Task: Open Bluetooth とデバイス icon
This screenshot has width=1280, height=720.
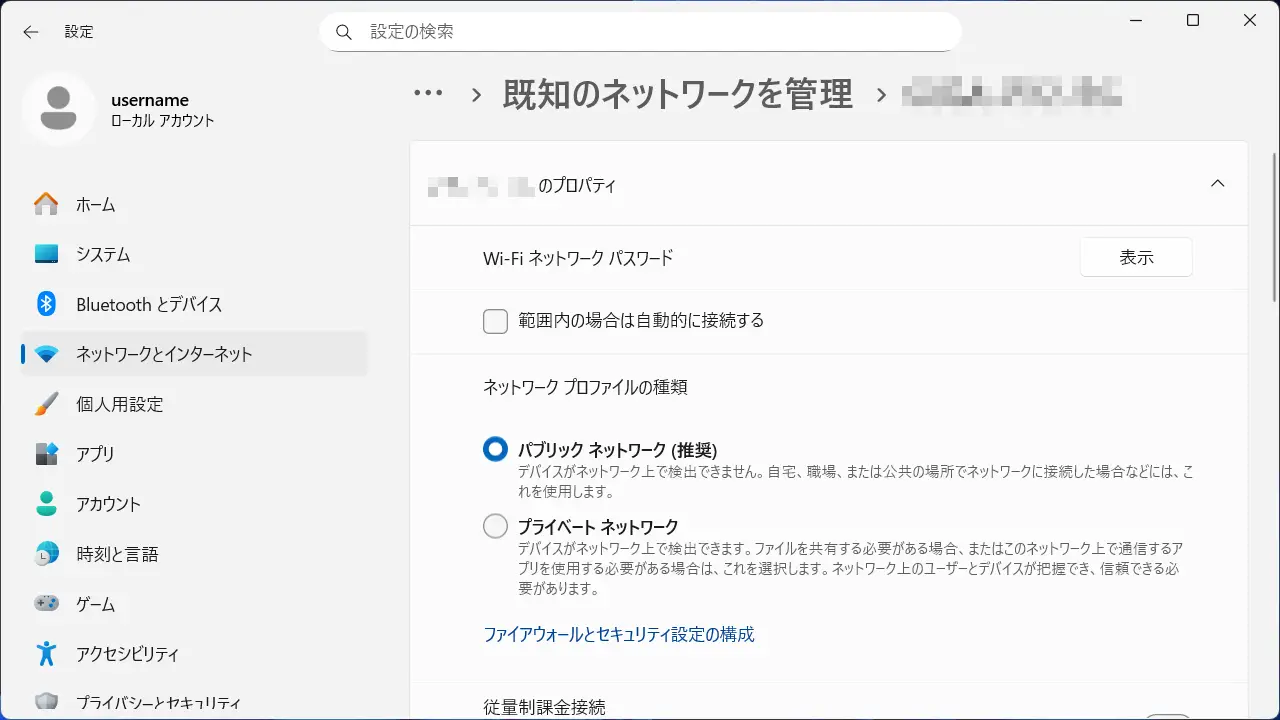Action: [46, 304]
